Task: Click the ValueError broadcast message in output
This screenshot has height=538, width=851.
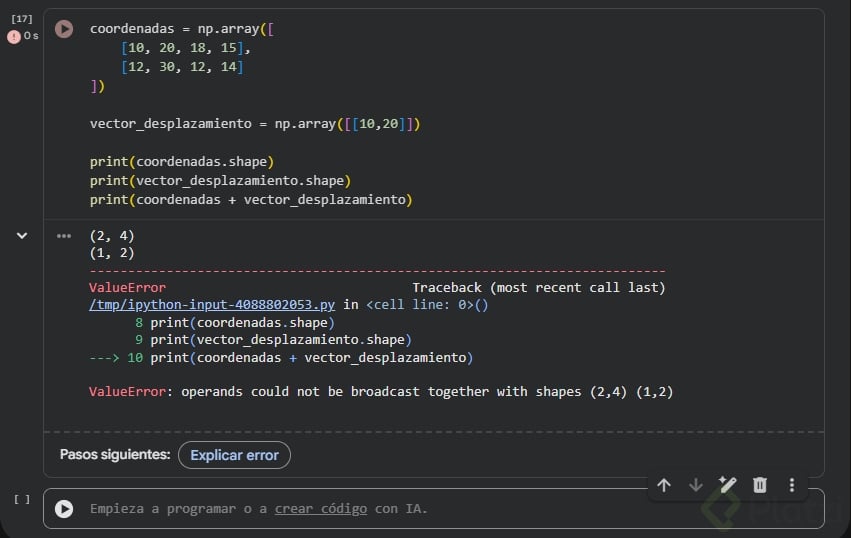Action: pos(380,391)
